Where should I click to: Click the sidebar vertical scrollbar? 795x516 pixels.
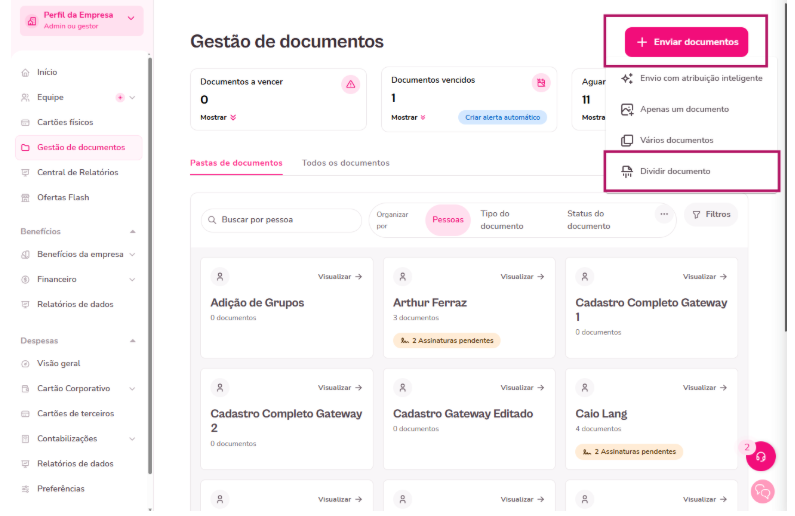click(150, 266)
